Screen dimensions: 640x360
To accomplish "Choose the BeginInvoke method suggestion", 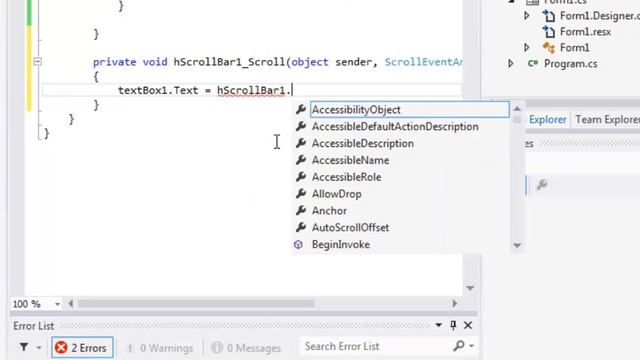I will point(340,244).
